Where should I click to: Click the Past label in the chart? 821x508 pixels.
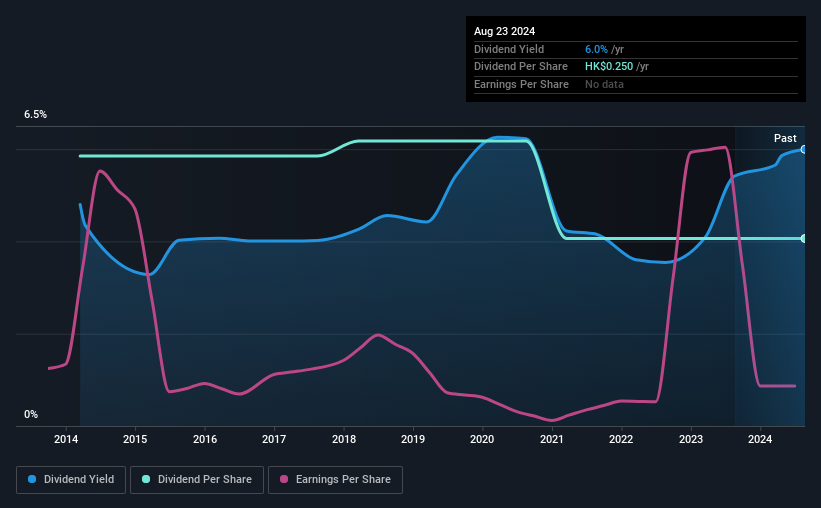(785, 138)
